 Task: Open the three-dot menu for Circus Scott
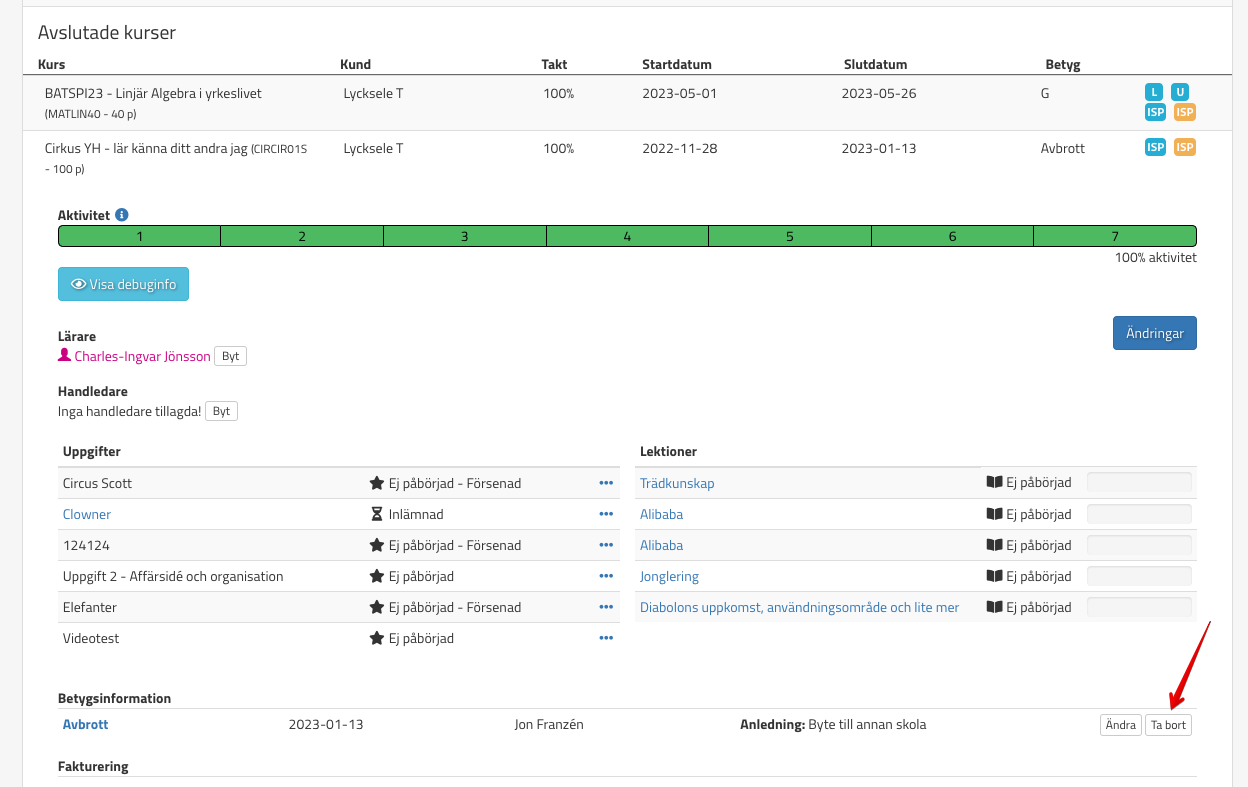[605, 483]
